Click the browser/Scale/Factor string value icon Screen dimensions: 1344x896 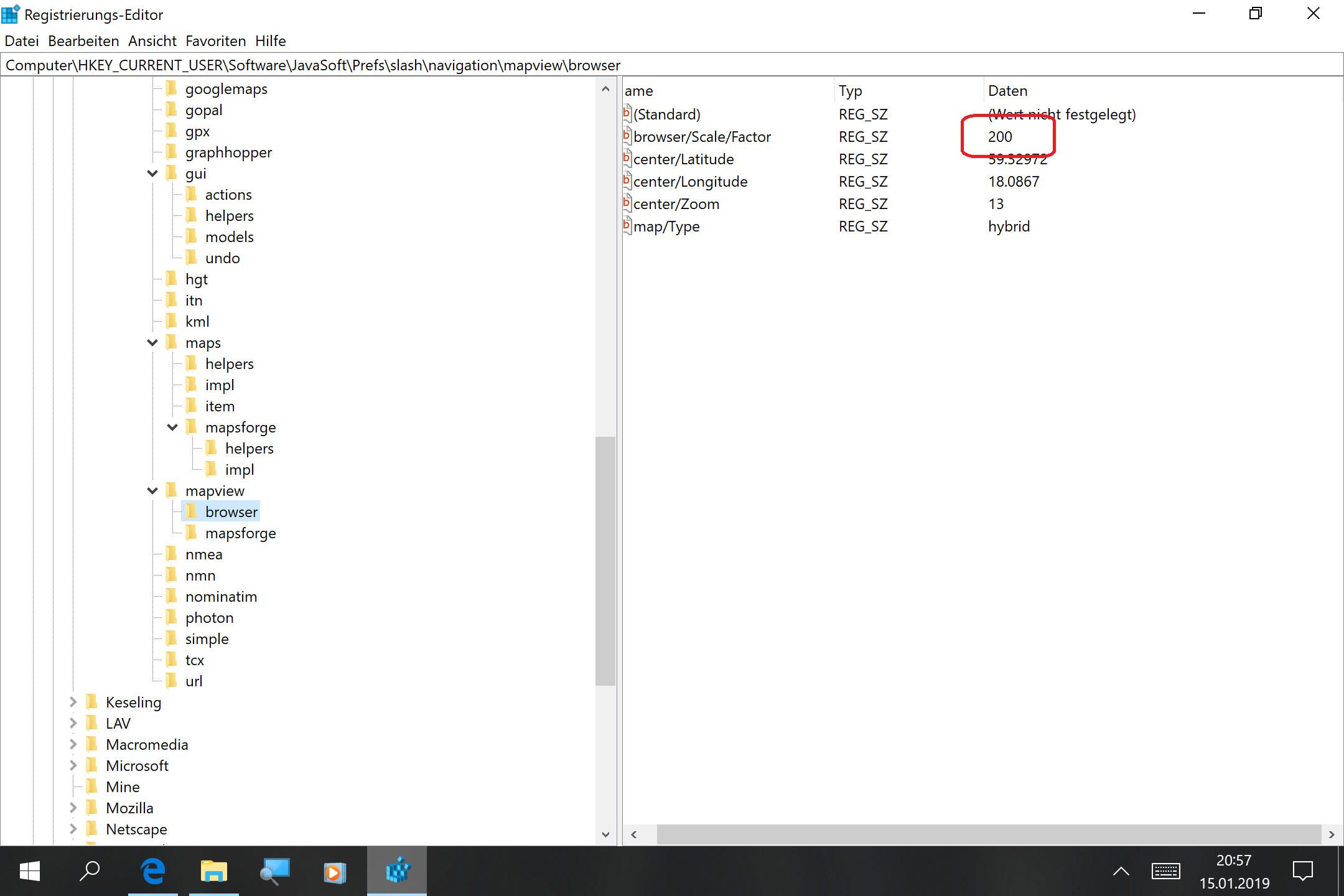pos(627,136)
